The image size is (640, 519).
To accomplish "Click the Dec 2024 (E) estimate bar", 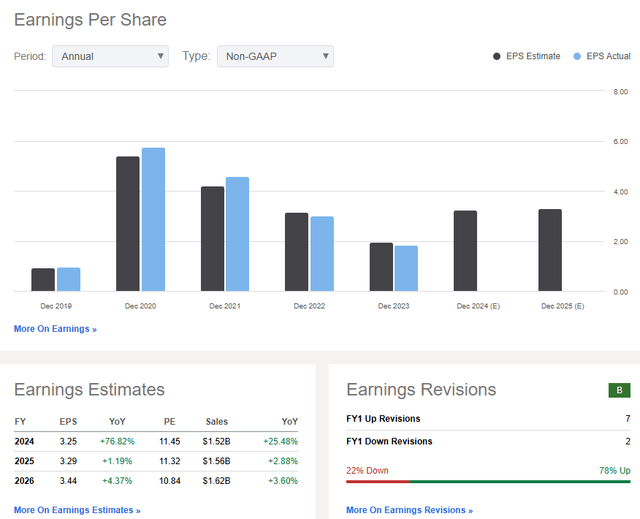I will (x=465, y=251).
